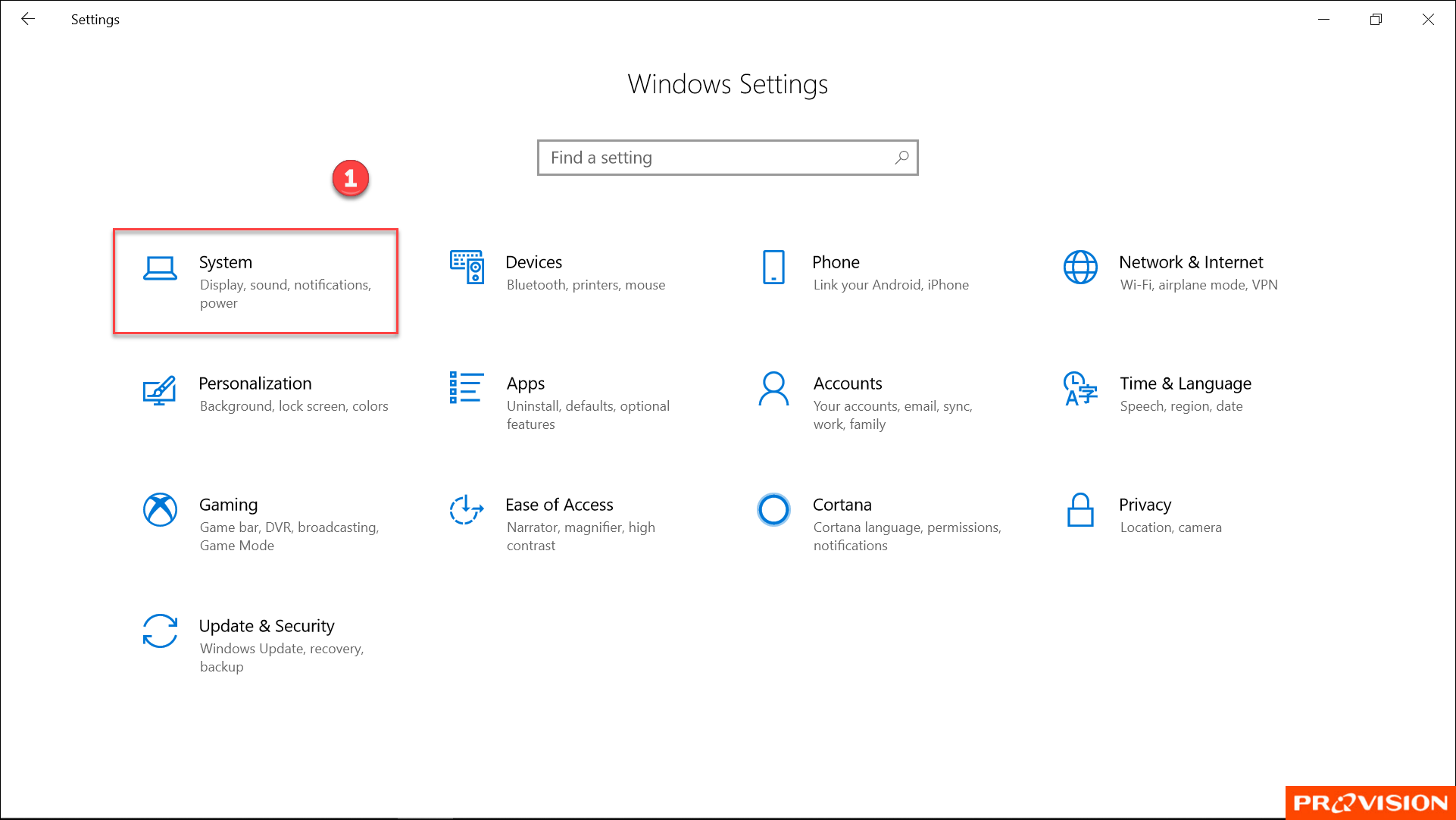Select the Gaming category title
This screenshot has width=1456, height=820.
point(229,505)
